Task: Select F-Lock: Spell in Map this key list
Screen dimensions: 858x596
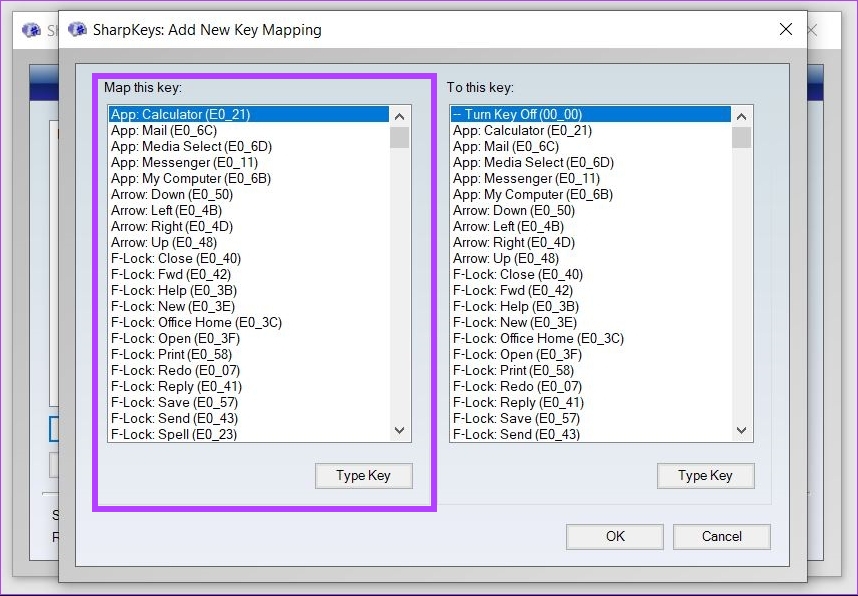Action: 249,434
